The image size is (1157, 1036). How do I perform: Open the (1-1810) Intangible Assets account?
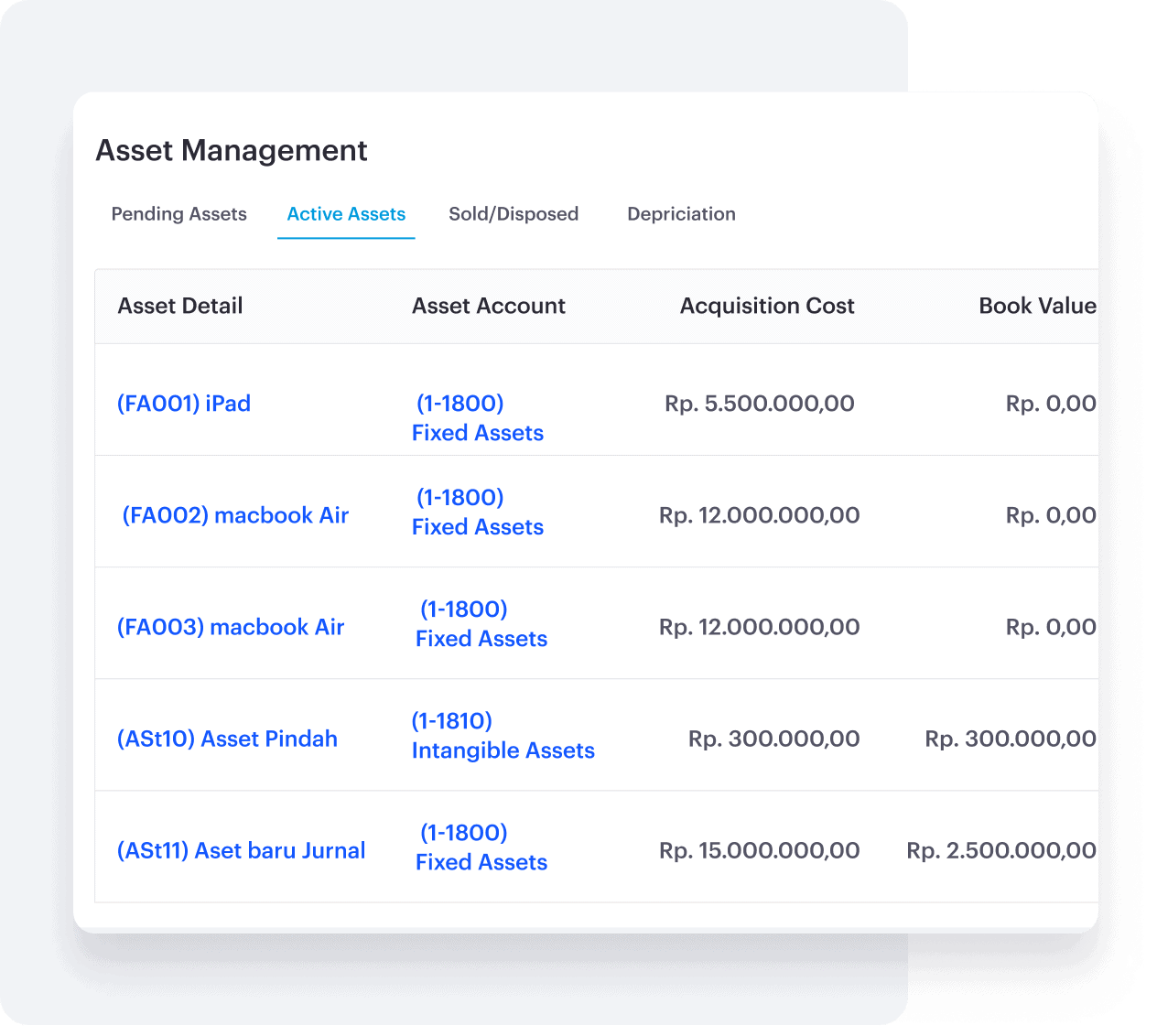(x=503, y=736)
